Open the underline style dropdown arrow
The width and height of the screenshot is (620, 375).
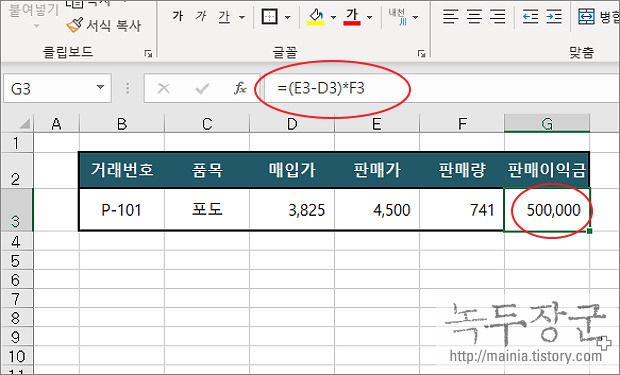coord(242,17)
